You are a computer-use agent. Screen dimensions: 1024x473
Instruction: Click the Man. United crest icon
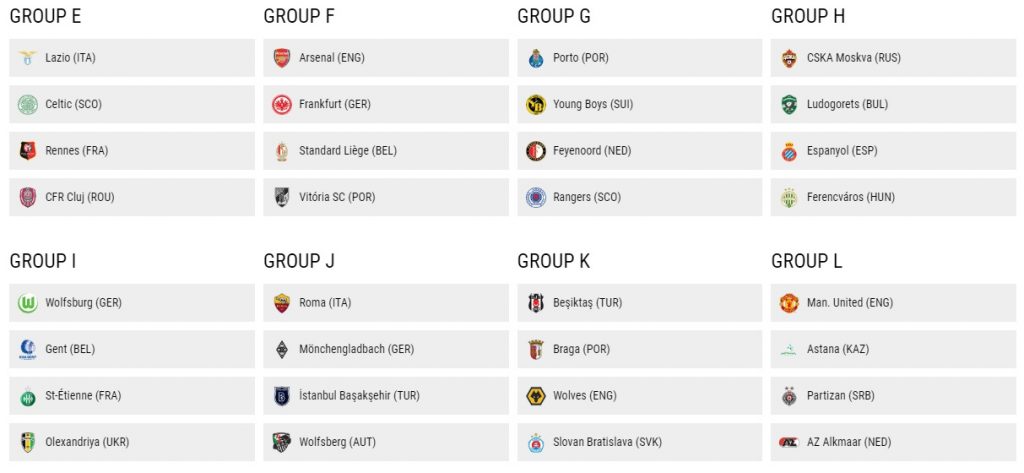(x=789, y=303)
